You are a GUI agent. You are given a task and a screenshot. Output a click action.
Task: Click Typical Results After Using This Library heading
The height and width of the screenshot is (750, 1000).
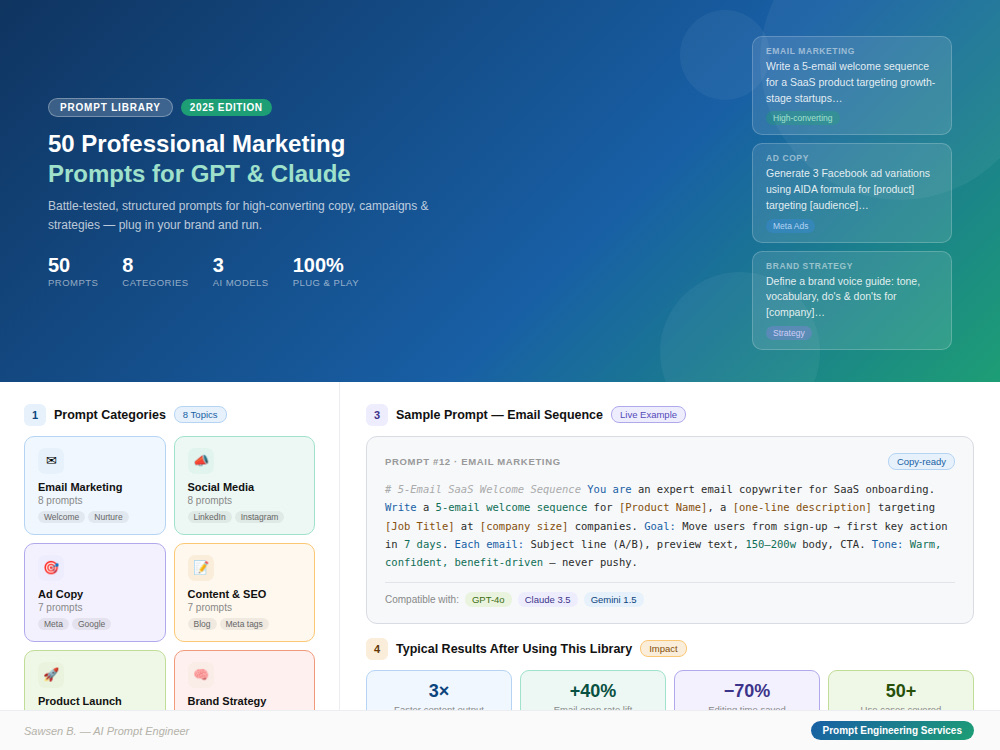click(x=514, y=649)
